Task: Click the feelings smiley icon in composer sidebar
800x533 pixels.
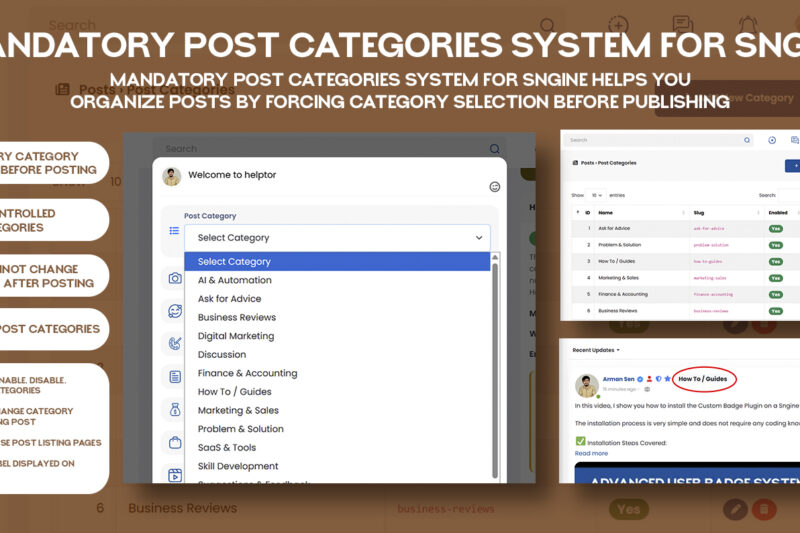Action: [175, 311]
